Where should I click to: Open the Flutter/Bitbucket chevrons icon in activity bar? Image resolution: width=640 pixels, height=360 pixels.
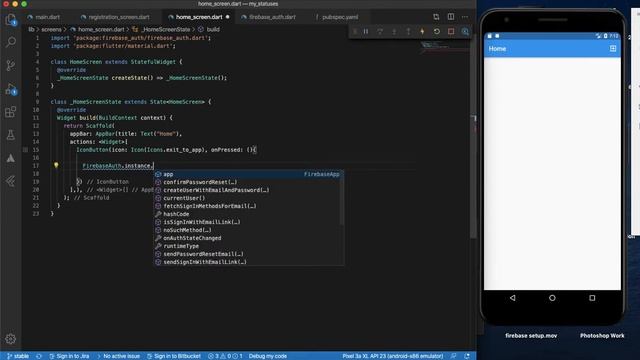[11, 181]
